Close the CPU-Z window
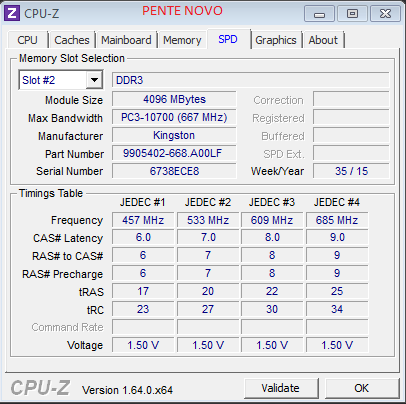This screenshot has width=406, height=404. (385, 14)
